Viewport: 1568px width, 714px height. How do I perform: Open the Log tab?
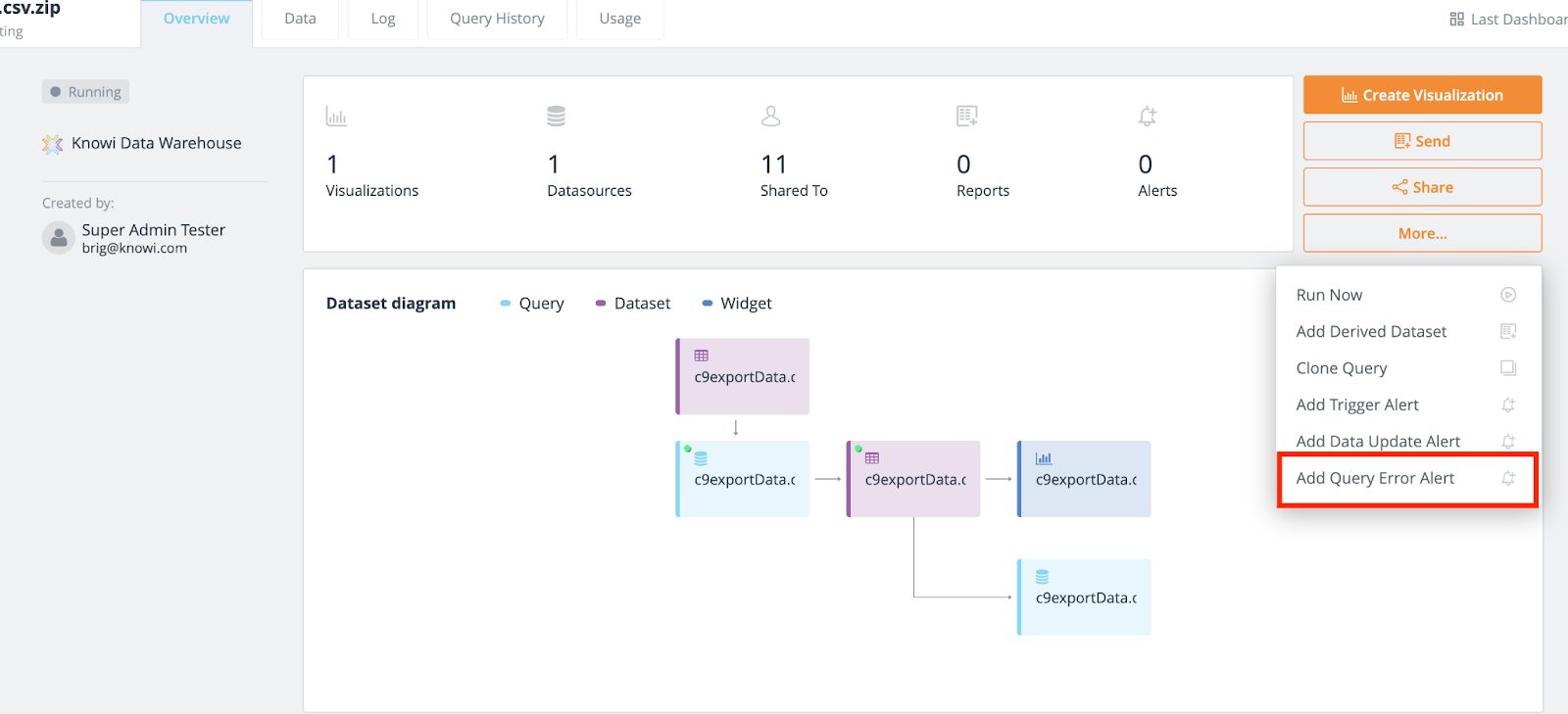(x=383, y=19)
